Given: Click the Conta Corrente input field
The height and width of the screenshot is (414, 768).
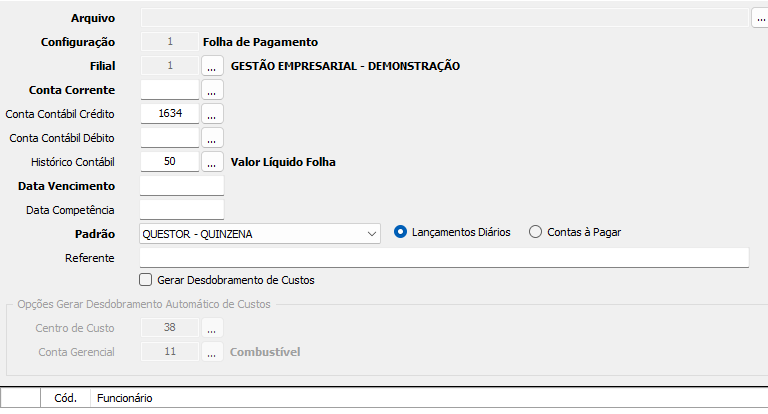Looking at the screenshot, I should point(169,90).
